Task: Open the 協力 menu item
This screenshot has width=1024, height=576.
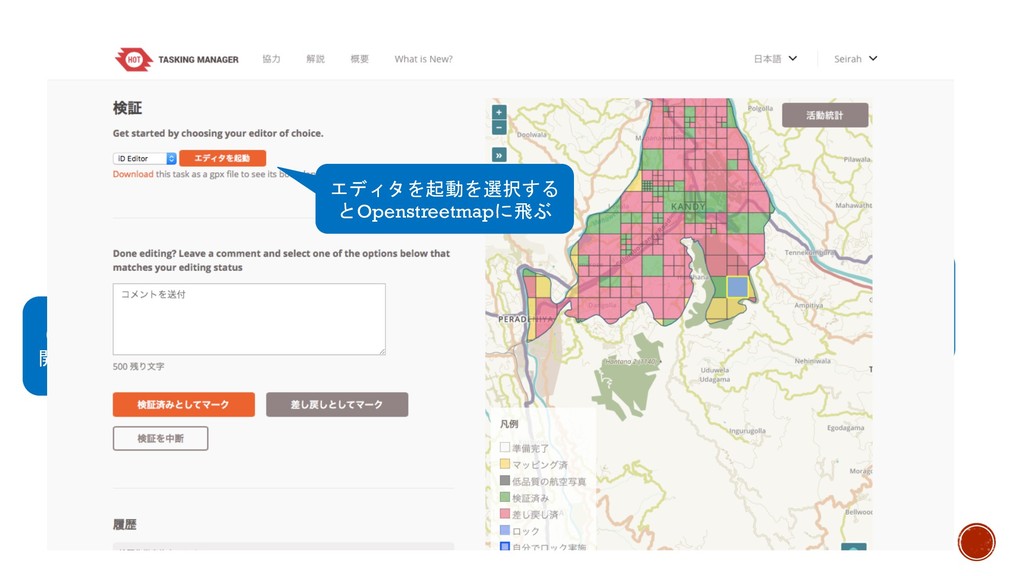Action: pyautogui.click(x=271, y=59)
